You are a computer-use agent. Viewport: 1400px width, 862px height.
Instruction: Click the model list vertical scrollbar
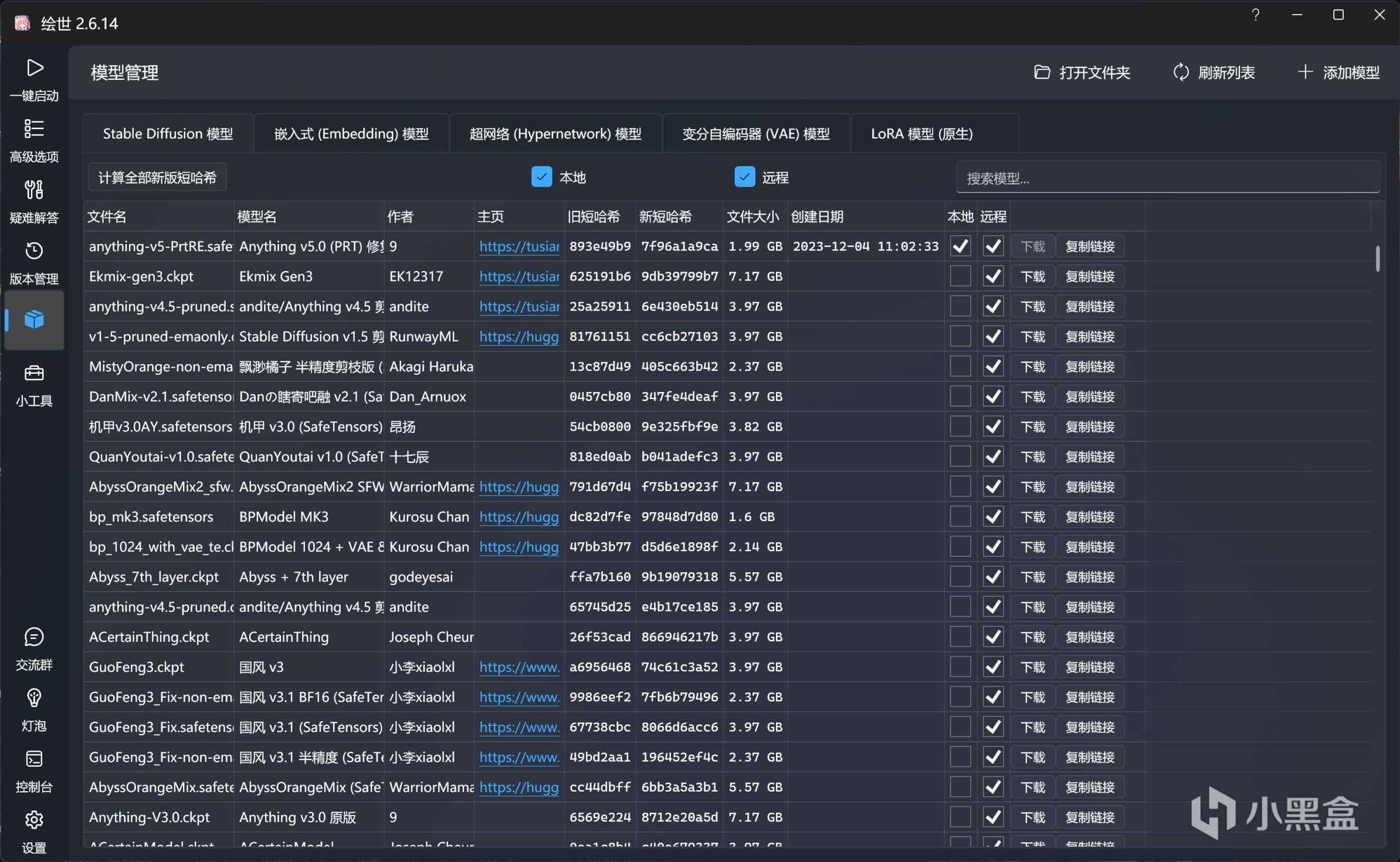point(1377,259)
